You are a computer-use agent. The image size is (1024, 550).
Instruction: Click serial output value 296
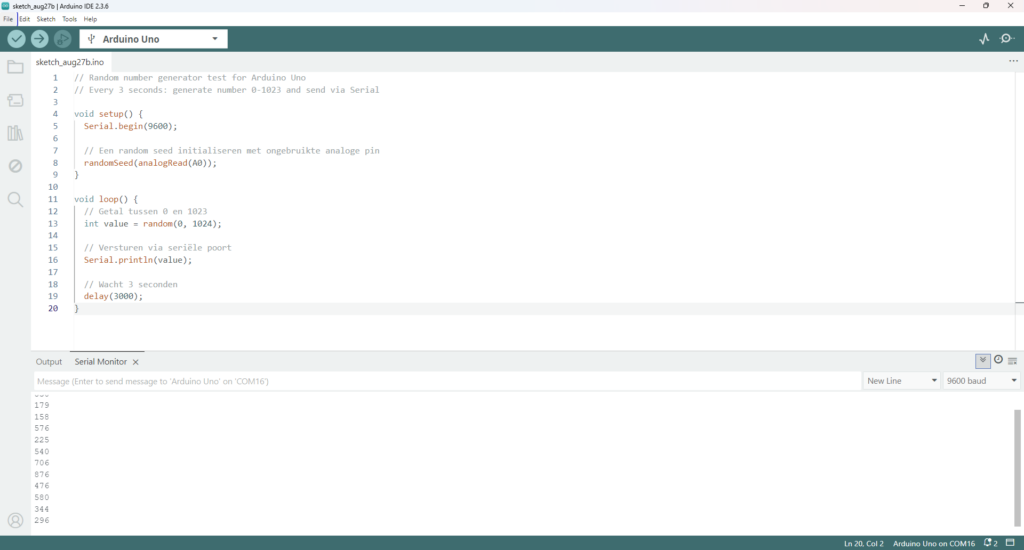[42, 521]
